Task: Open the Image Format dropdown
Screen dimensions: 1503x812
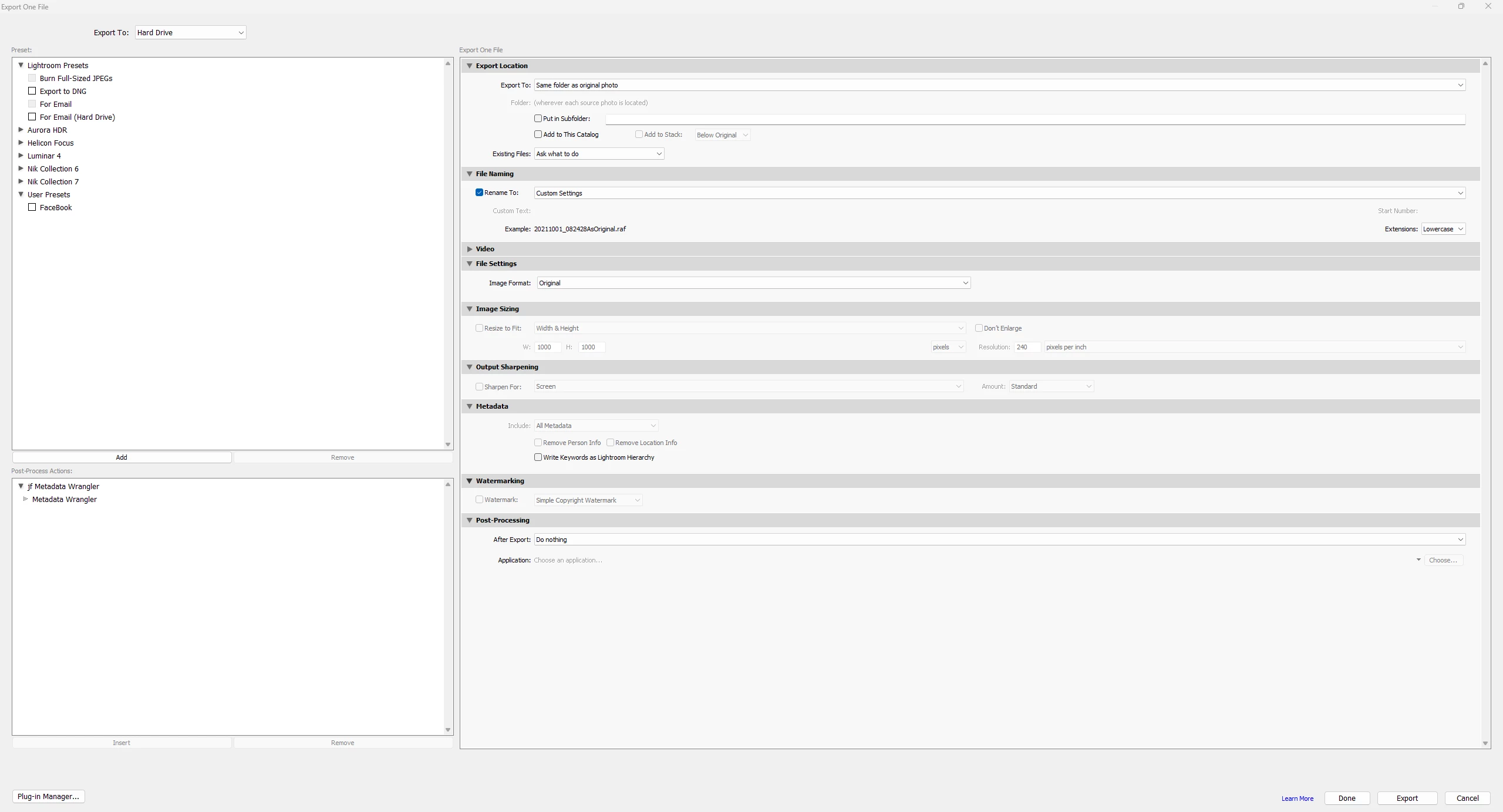Action: pyautogui.click(x=753, y=283)
